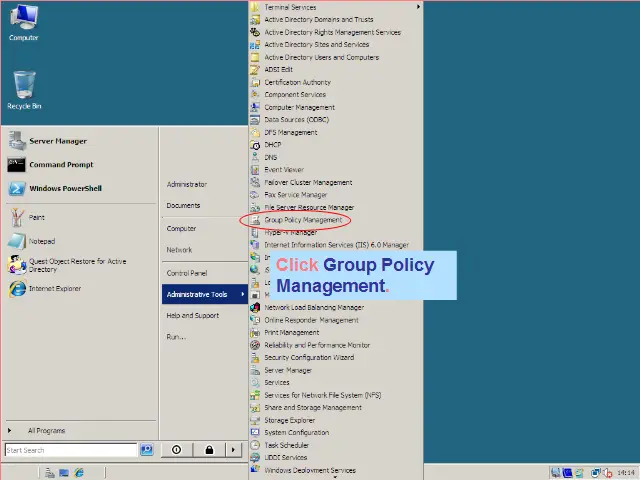Launch Server Manager from pinned Start items
This screenshot has height=480, width=640.
(x=57, y=141)
